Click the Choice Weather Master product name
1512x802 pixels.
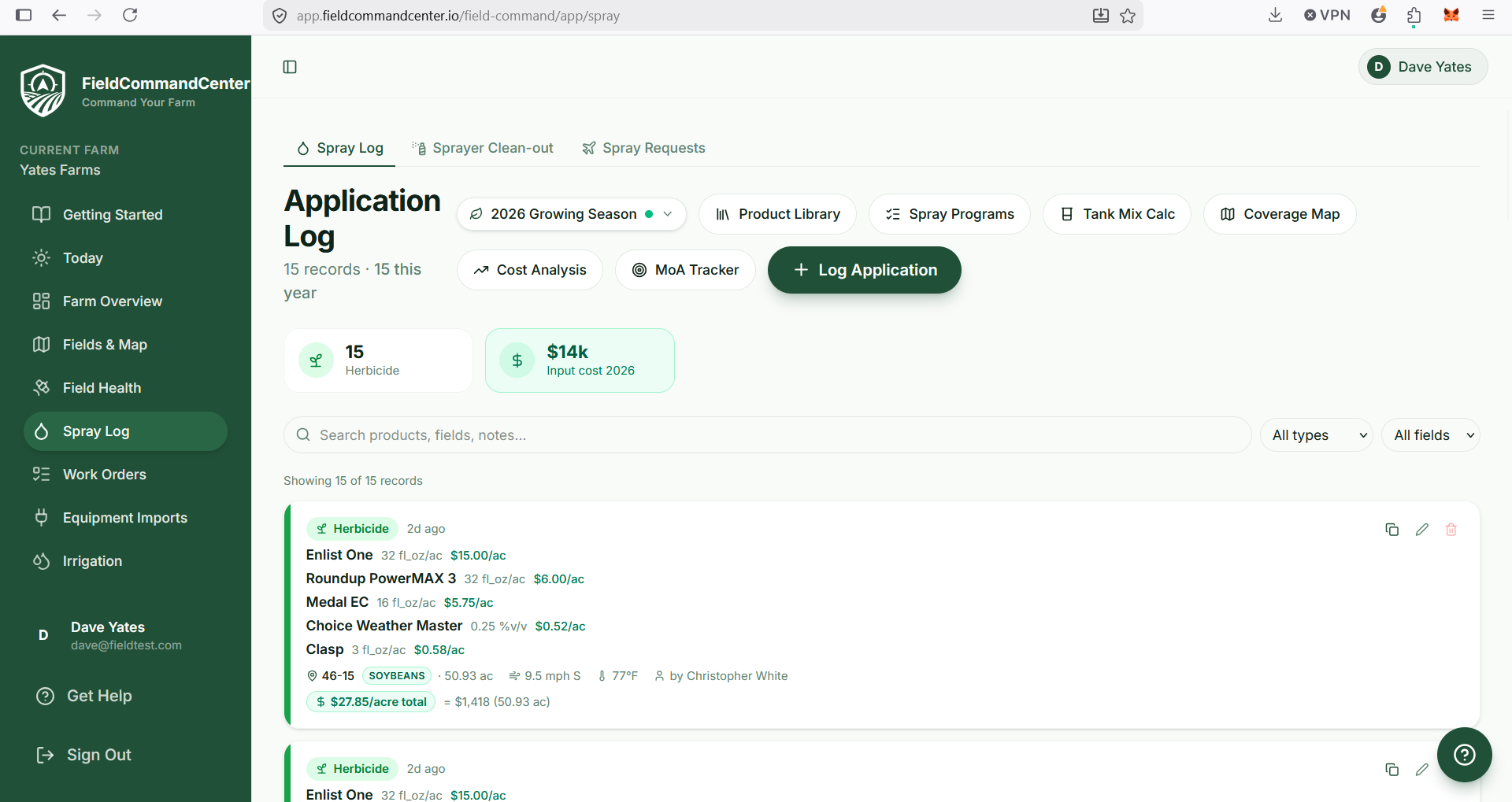click(x=384, y=626)
